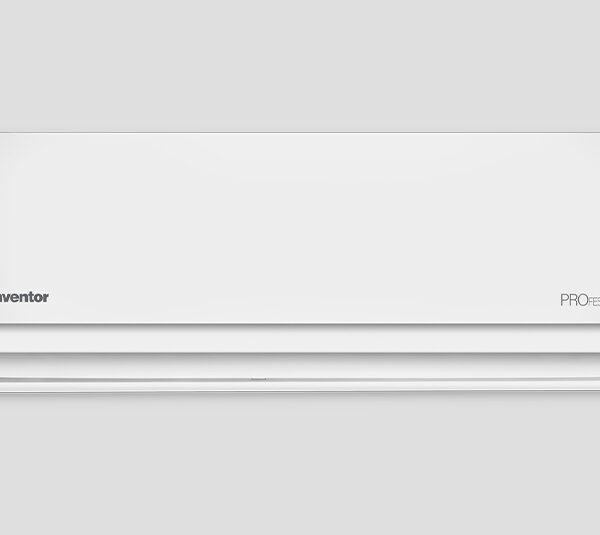Click the top edge line of the unit
The height and width of the screenshot is (535, 600).
300,133
